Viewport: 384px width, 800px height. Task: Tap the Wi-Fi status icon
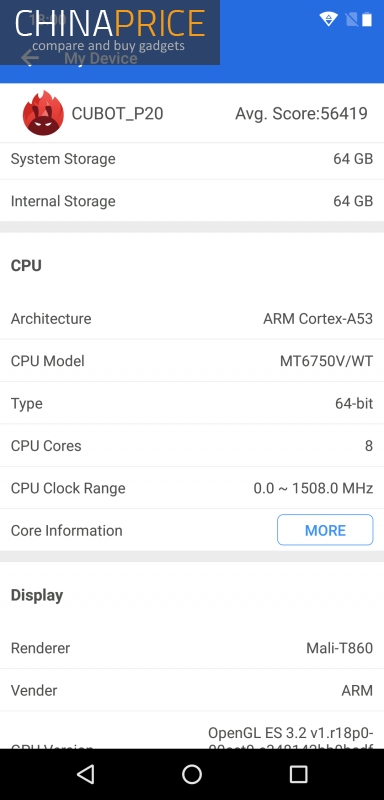click(328, 19)
